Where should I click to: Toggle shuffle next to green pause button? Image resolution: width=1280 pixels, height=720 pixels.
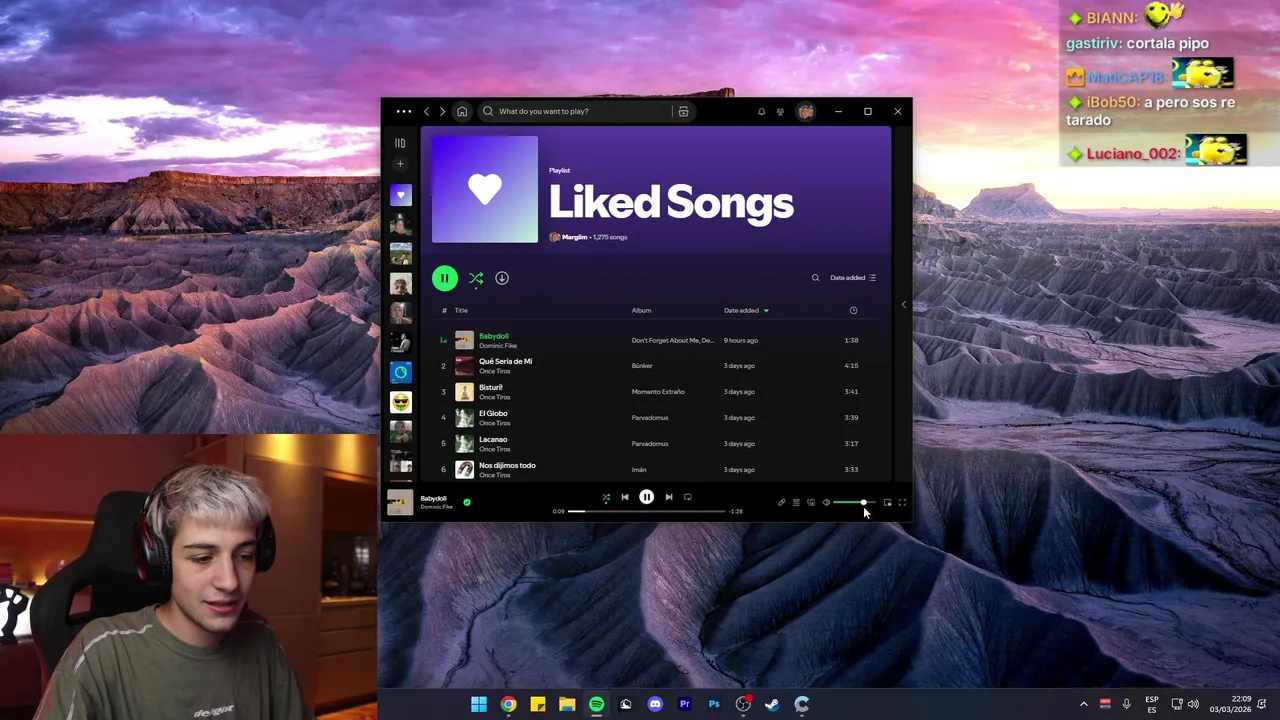(476, 278)
